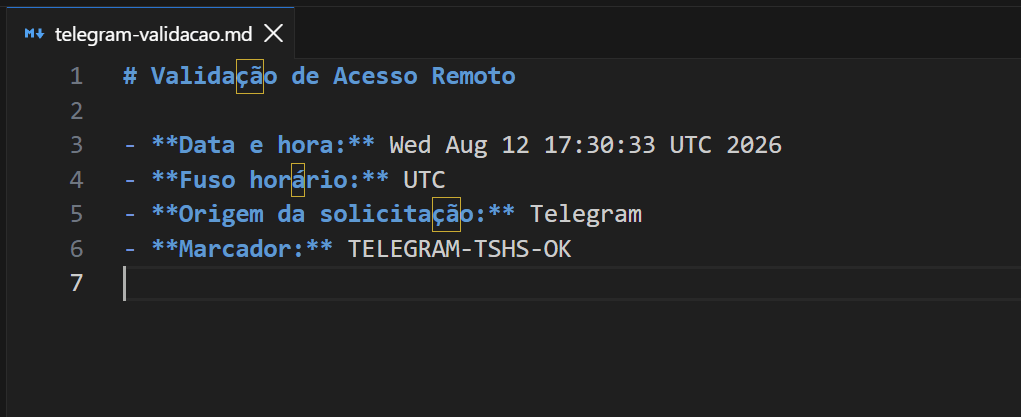Click the bold Marcador label
Image resolution: width=1021 pixels, height=417 pixels.
[x=242, y=249]
